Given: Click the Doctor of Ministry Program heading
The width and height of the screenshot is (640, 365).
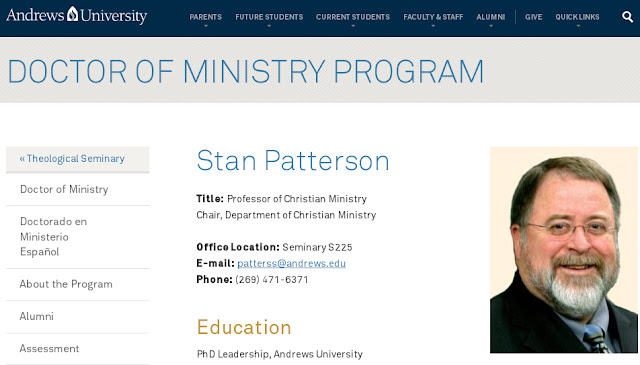Looking at the screenshot, I should [x=246, y=72].
